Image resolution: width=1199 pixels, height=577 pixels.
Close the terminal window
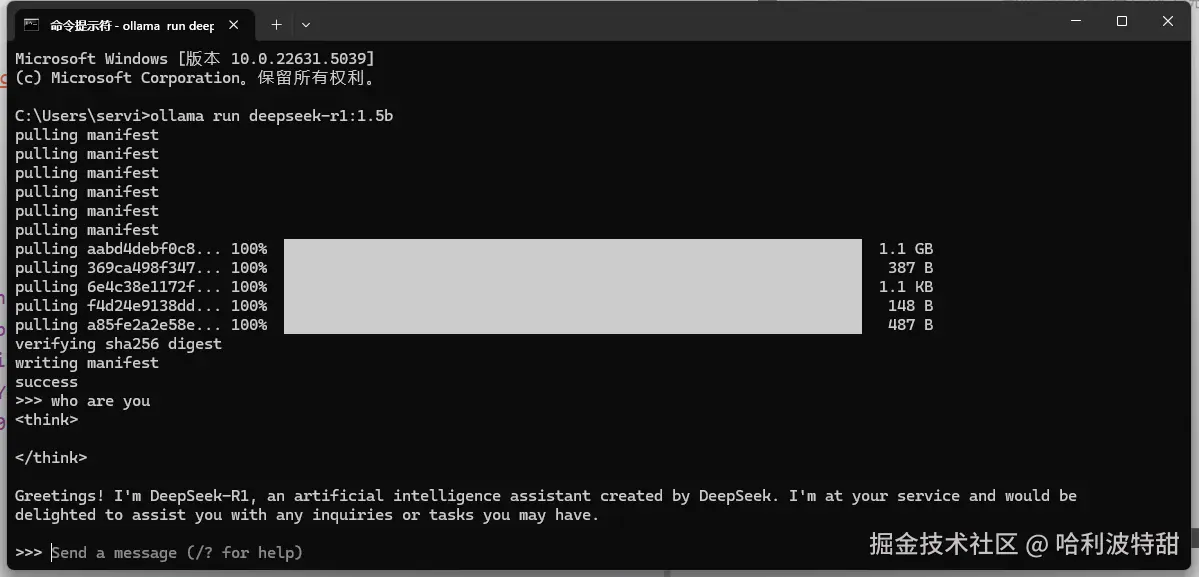1169,21
